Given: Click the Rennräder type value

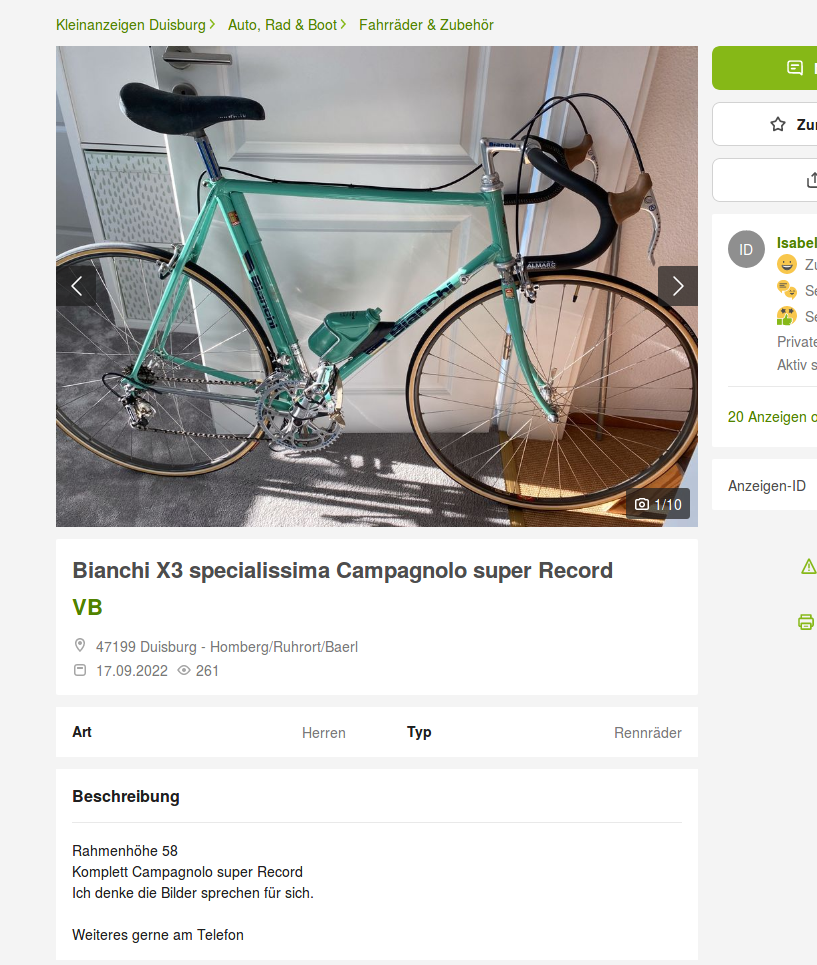Looking at the screenshot, I should click(648, 733).
